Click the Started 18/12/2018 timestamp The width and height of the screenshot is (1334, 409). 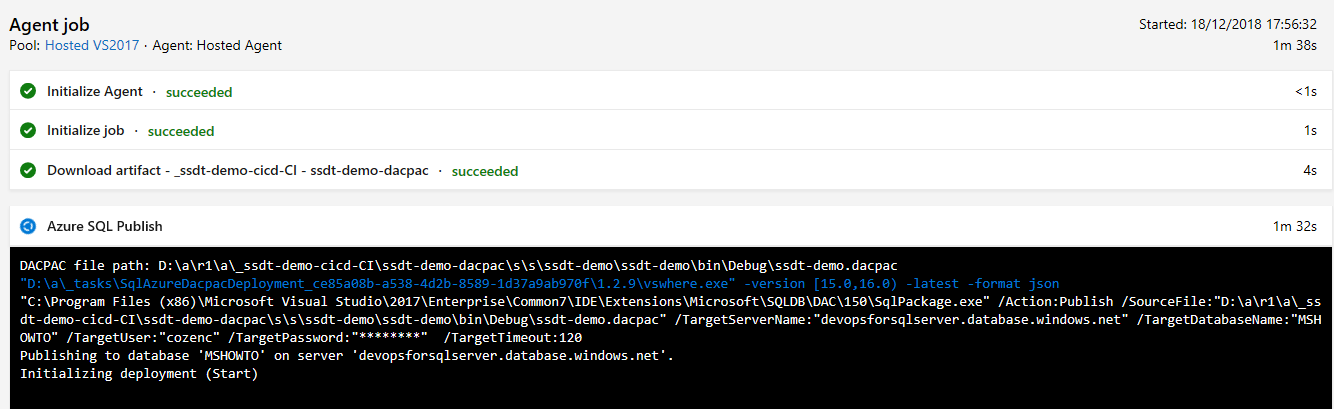[1228, 24]
